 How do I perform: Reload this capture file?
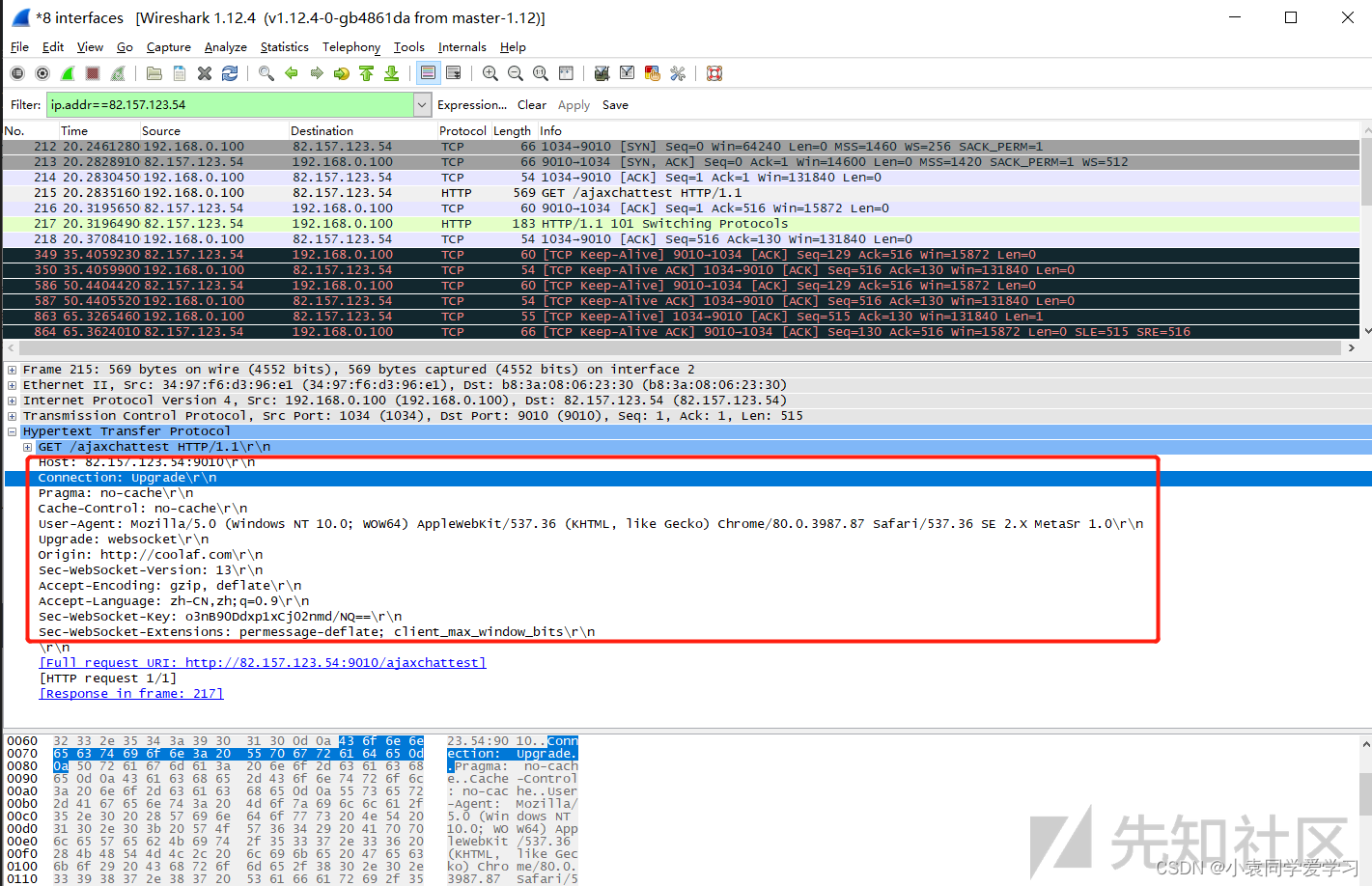(x=230, y=73)
